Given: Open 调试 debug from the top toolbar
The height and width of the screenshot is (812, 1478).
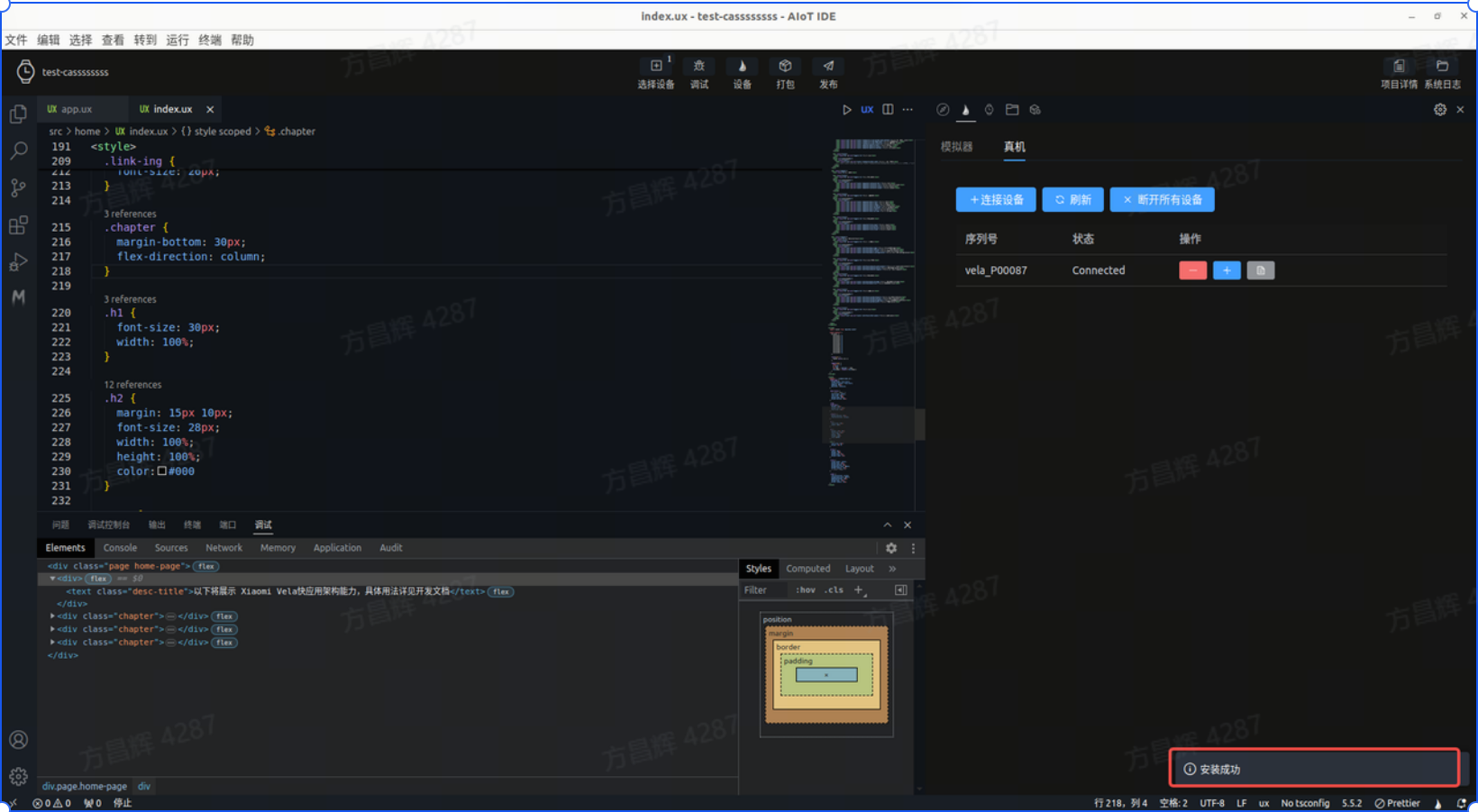Looking at the screenshot, I should (698, 67).
